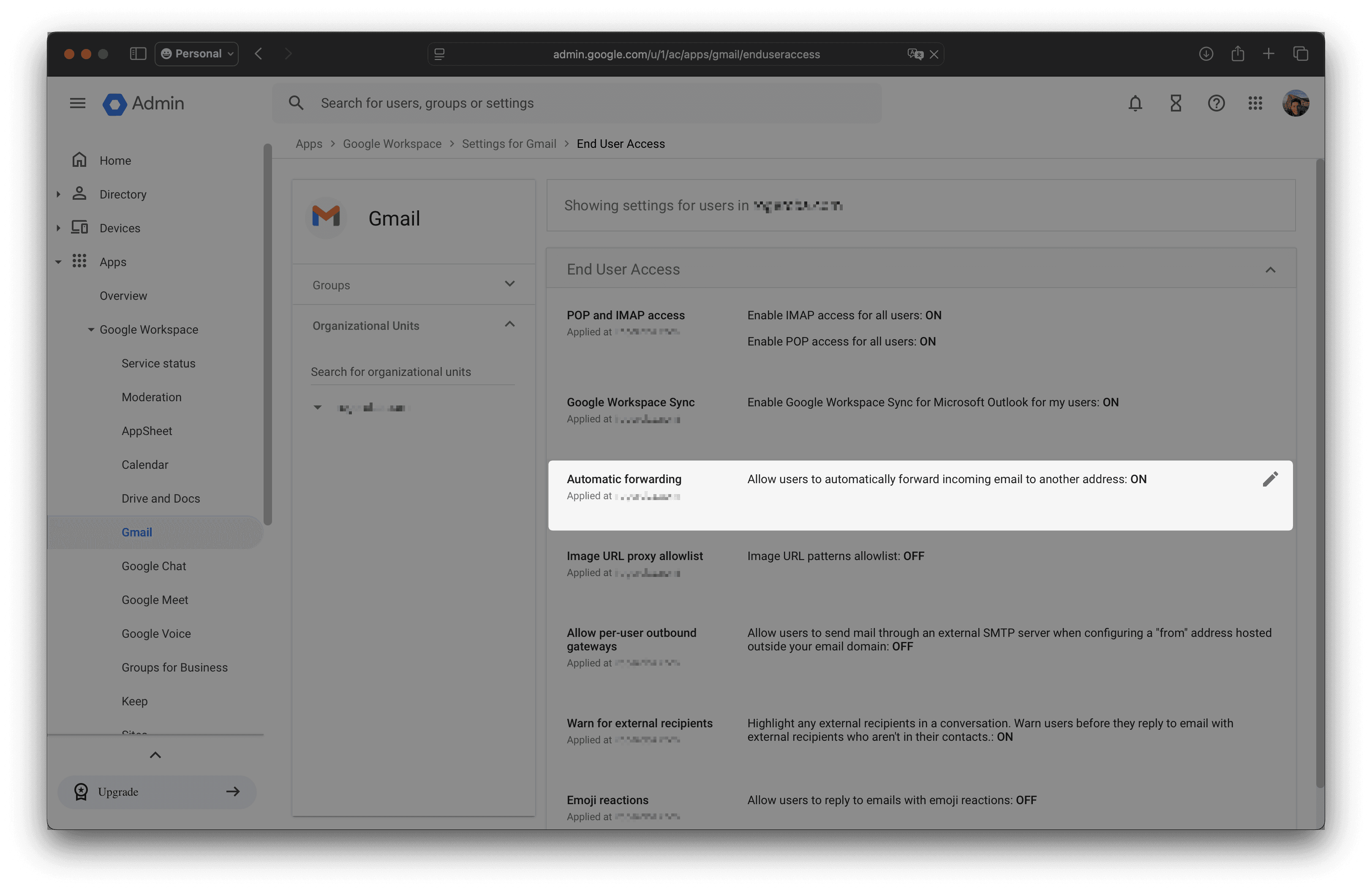
Task: Open the Google apps launcher grid
Action: [1255, 104]
